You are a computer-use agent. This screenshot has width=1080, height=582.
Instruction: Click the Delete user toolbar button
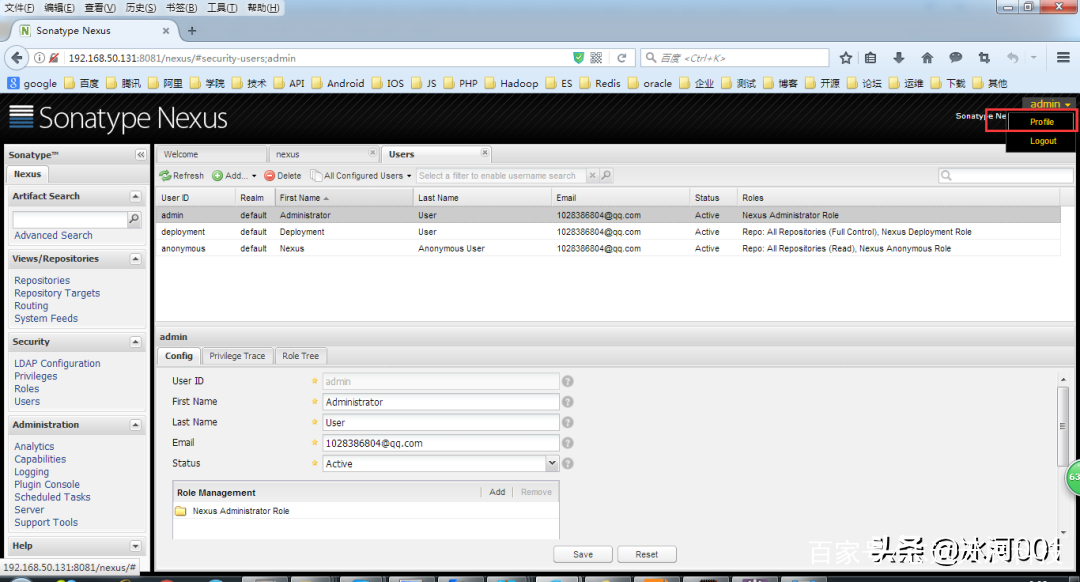tap(283, 176)
